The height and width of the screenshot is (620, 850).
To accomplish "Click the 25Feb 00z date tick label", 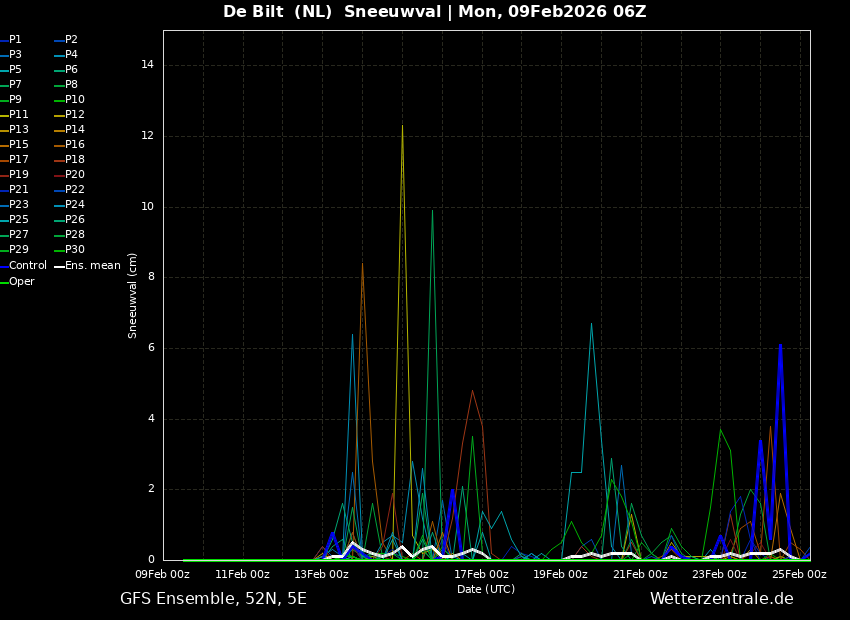I will click(799, 575).
